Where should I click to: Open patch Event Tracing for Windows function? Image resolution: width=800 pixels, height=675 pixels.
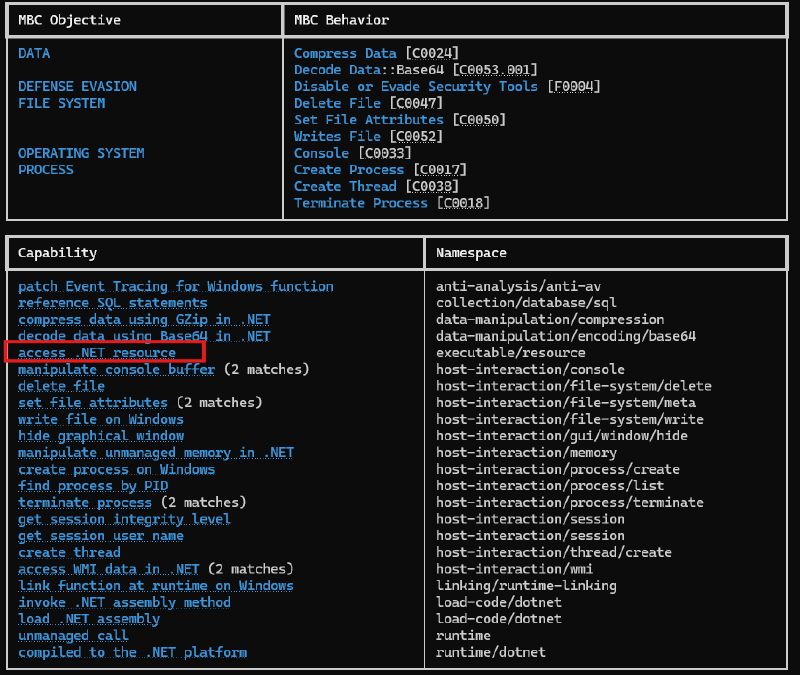click(x=176, y=287)
